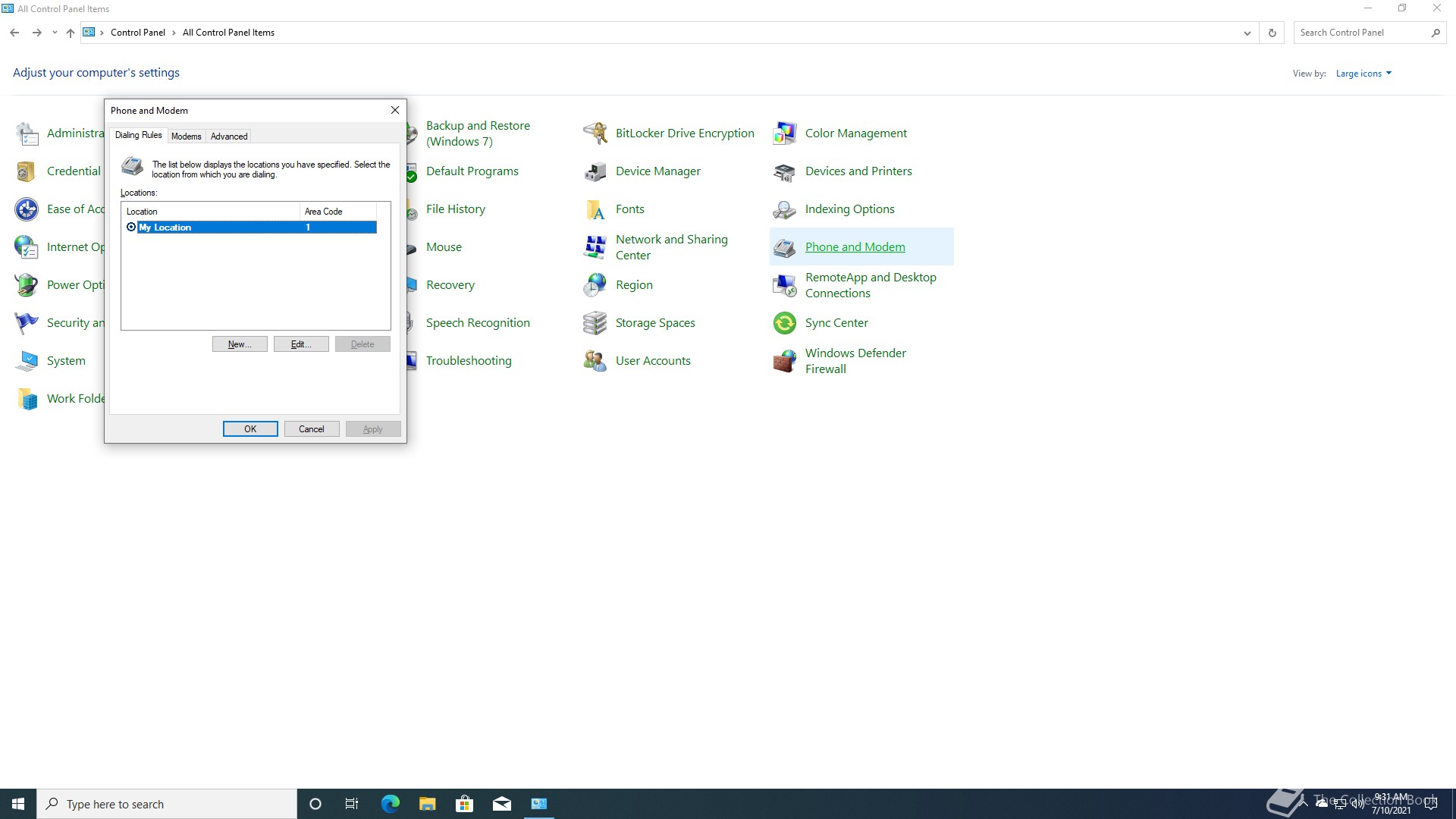Switch to the Advanced tab
The width and height of the screenshot is (1456, 819).
pos(229,136)
